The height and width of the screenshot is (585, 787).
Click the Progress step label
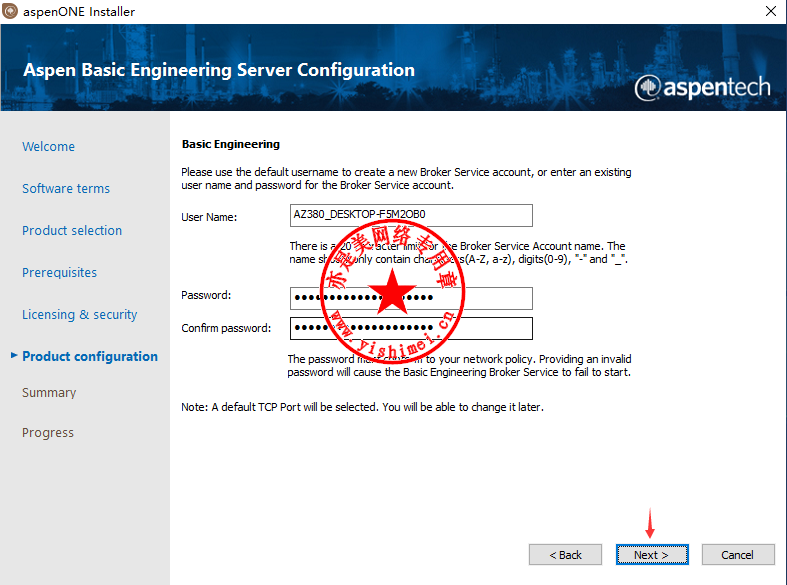pyautogui.click(x=48, y=432)
